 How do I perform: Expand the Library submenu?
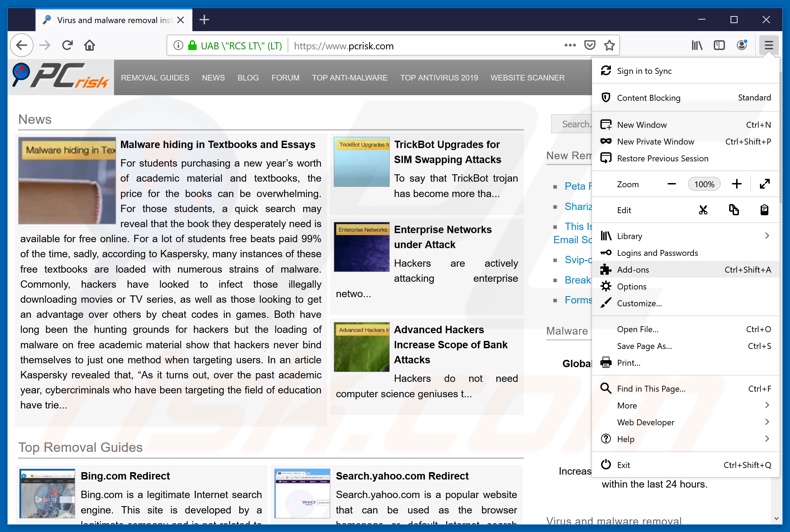point(686,236)
